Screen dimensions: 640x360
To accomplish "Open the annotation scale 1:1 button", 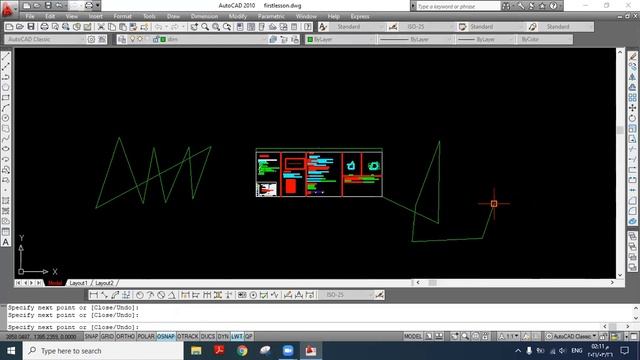I will [509, 336].
